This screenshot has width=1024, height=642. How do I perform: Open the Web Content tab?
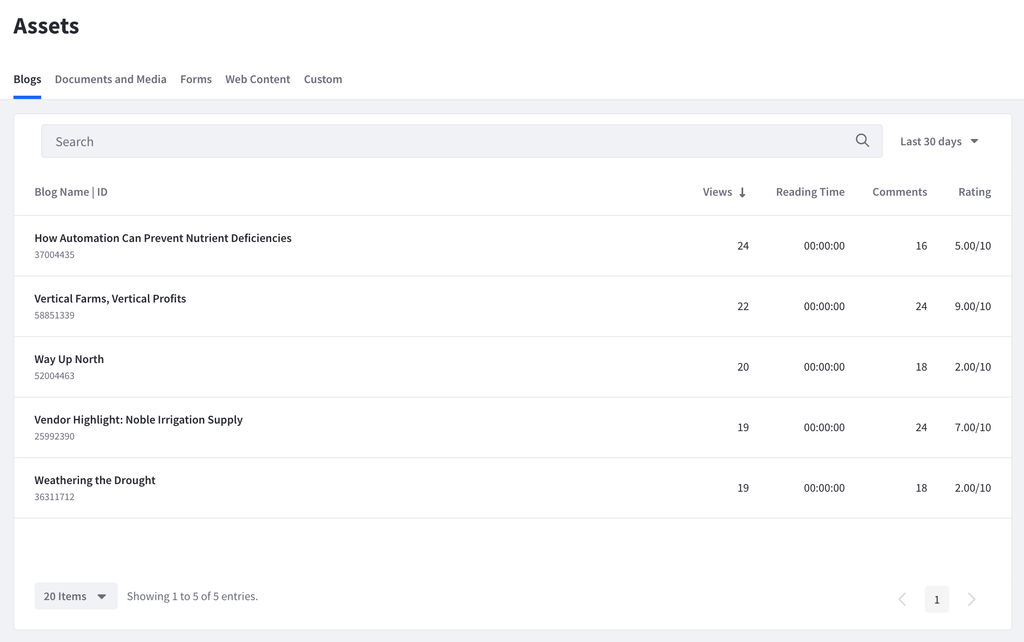257,79
